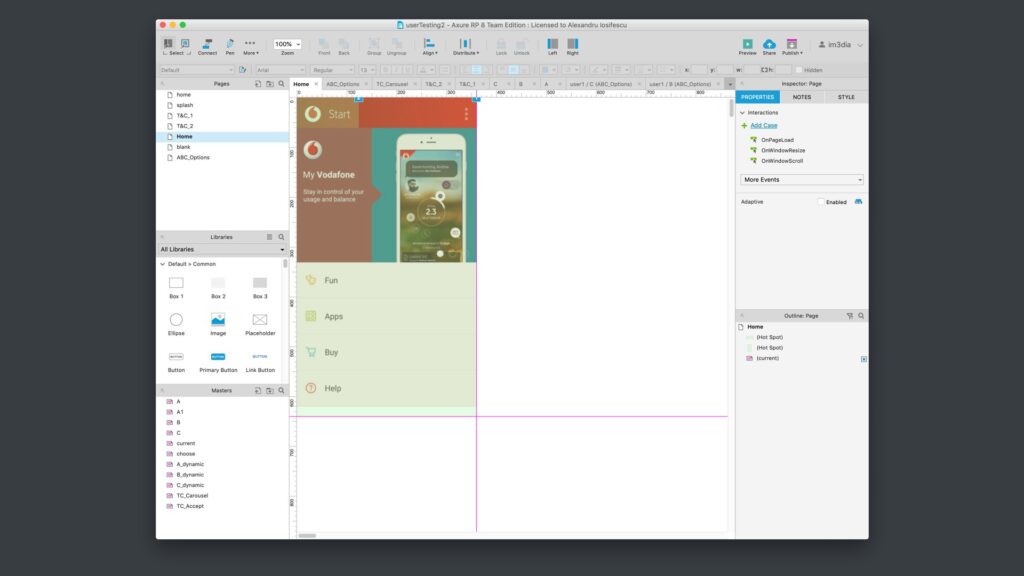Click the Align Left toolbar icon
The width and height of the screenshot is (1024, 576).
[552, 44]
